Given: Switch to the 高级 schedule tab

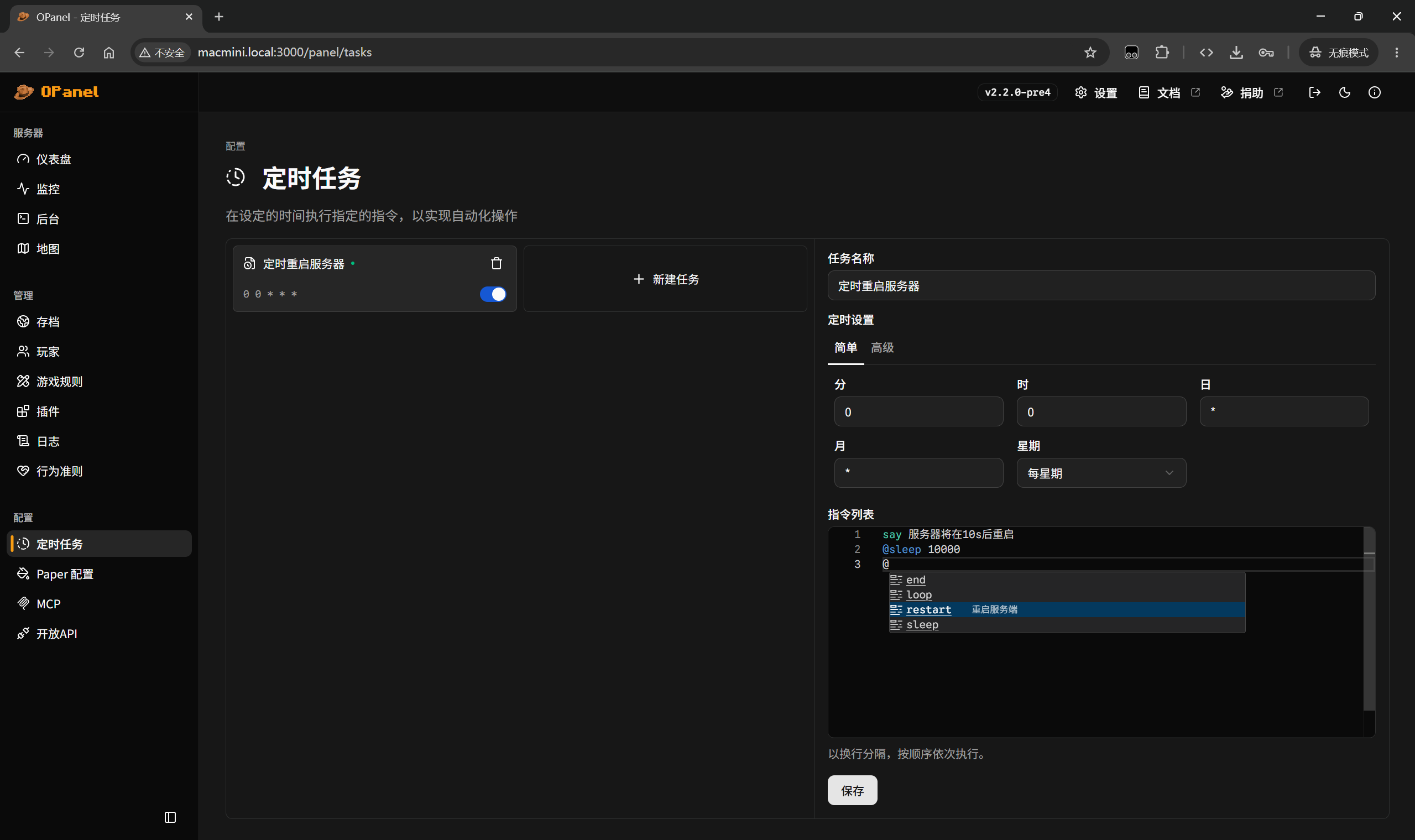Looking at the screenshot, I should coord(882,347).
